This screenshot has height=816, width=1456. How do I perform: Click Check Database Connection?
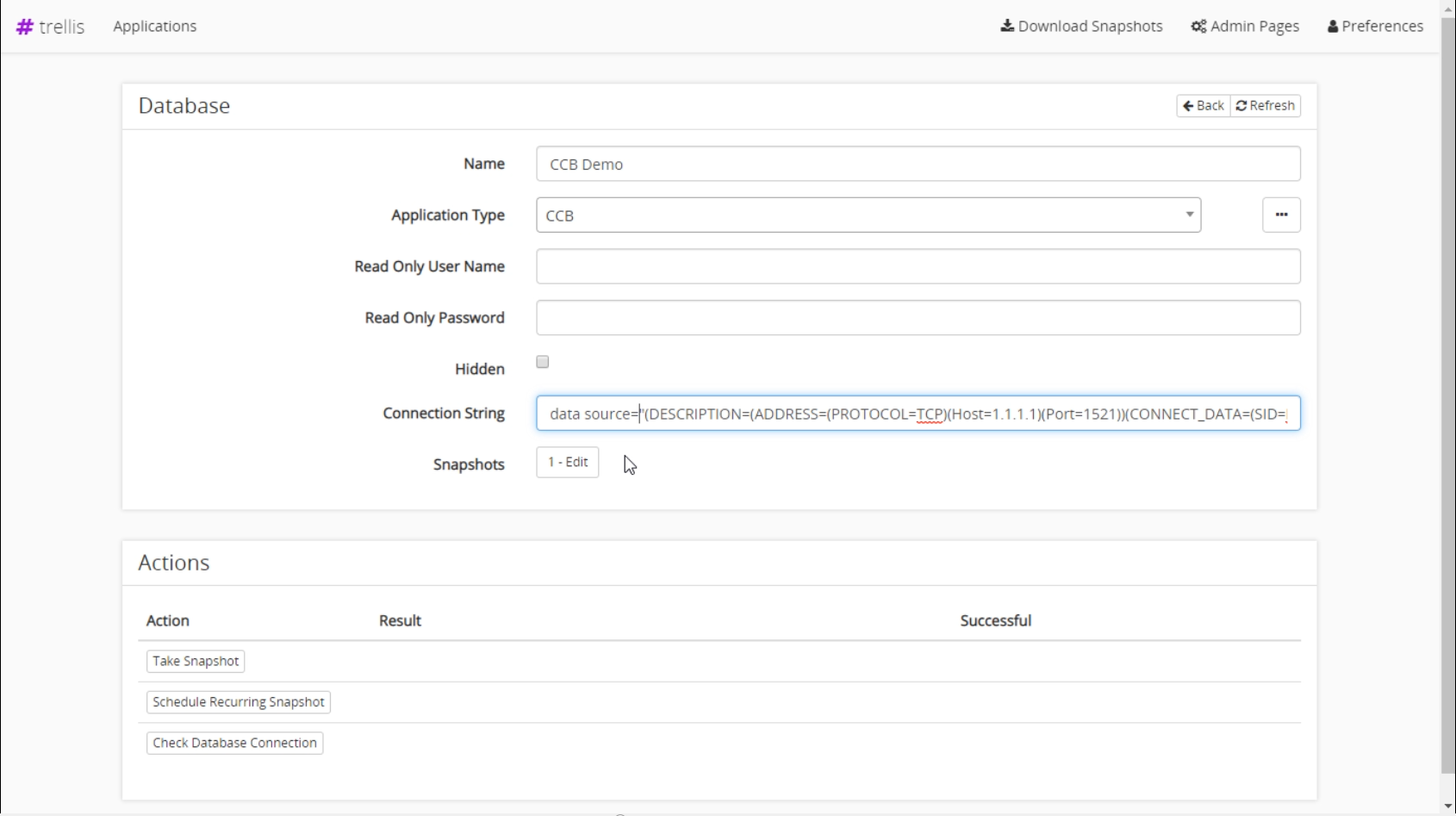(235, 743)
